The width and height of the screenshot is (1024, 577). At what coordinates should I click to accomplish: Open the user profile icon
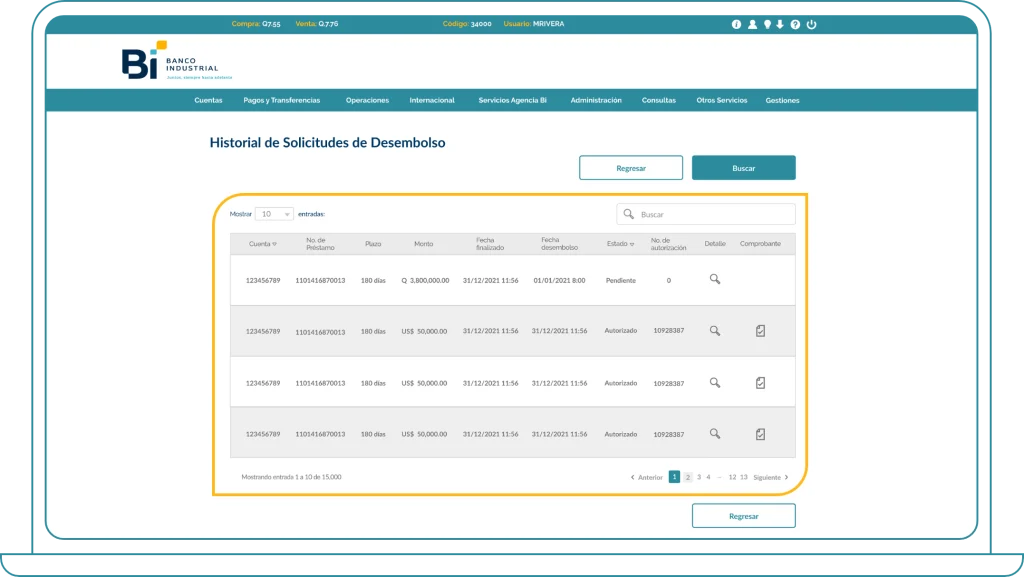(x=752, y=24)
